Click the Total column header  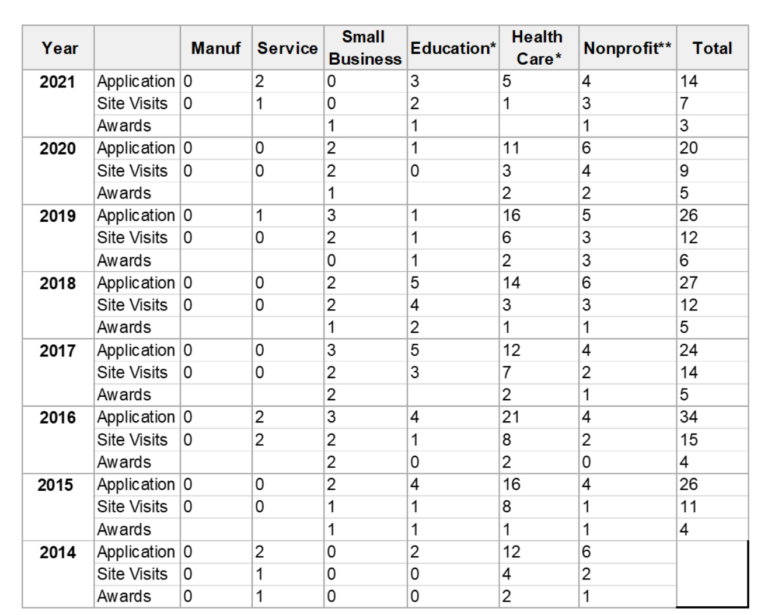pos(712,48)
